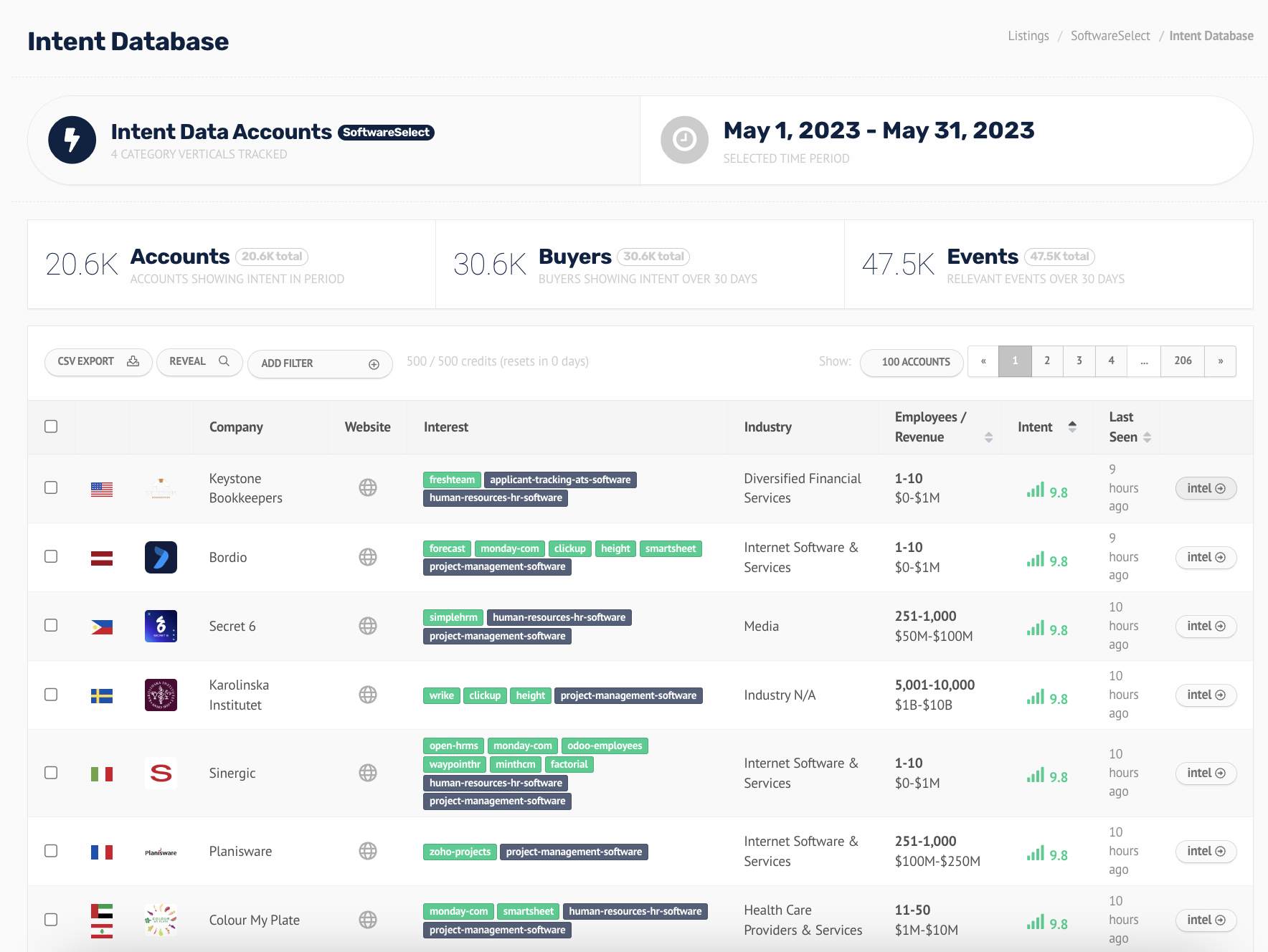Navigate to Listings in the breadcrumb
This screenshot has height=952, width=1268.
tap(1028, 35)
